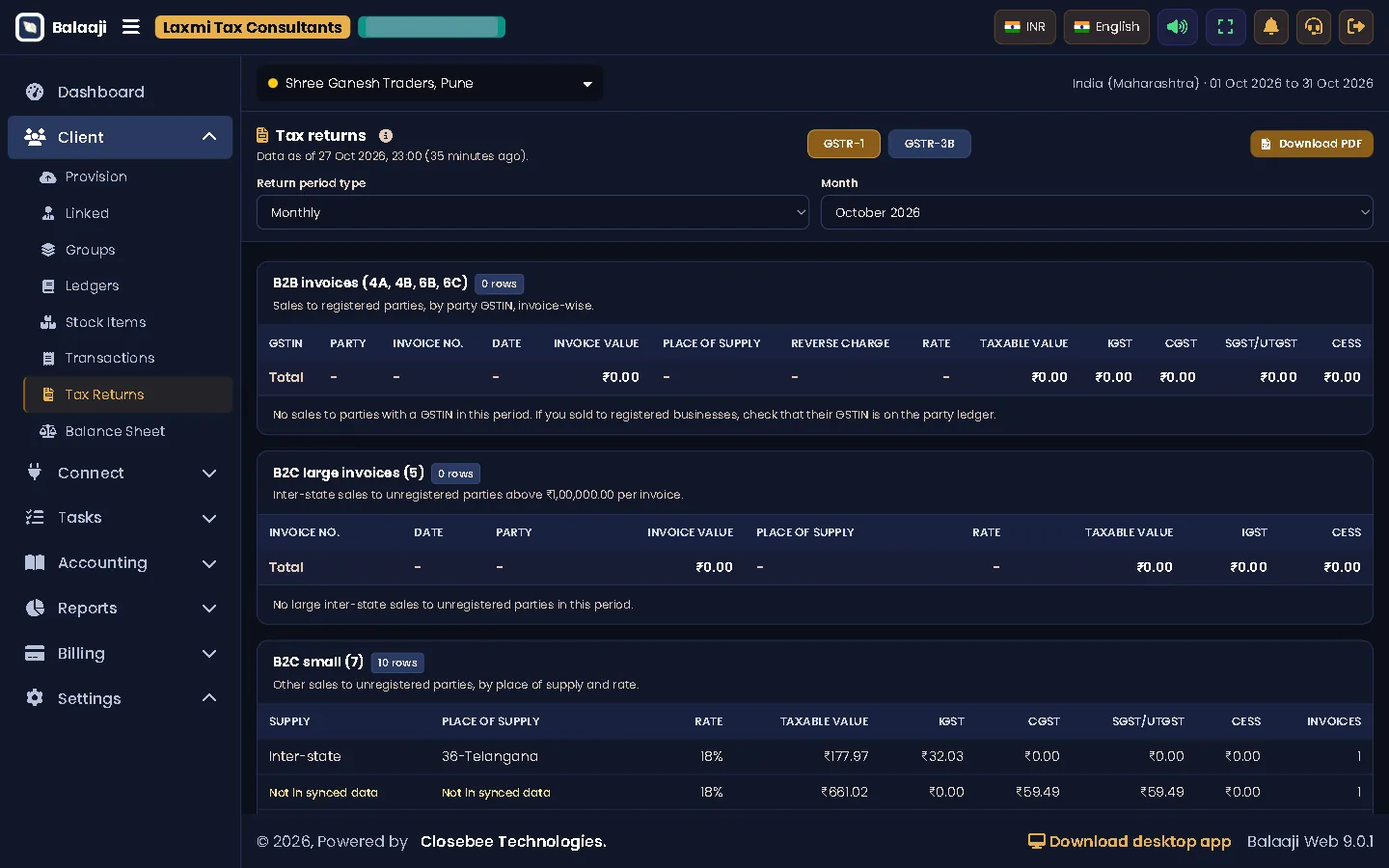Viewport: 1389px width, 868px height.
Task: Open the Shree Ganesh Traders client dropdown
Action: pyautogui.click(x=430, y=83)
